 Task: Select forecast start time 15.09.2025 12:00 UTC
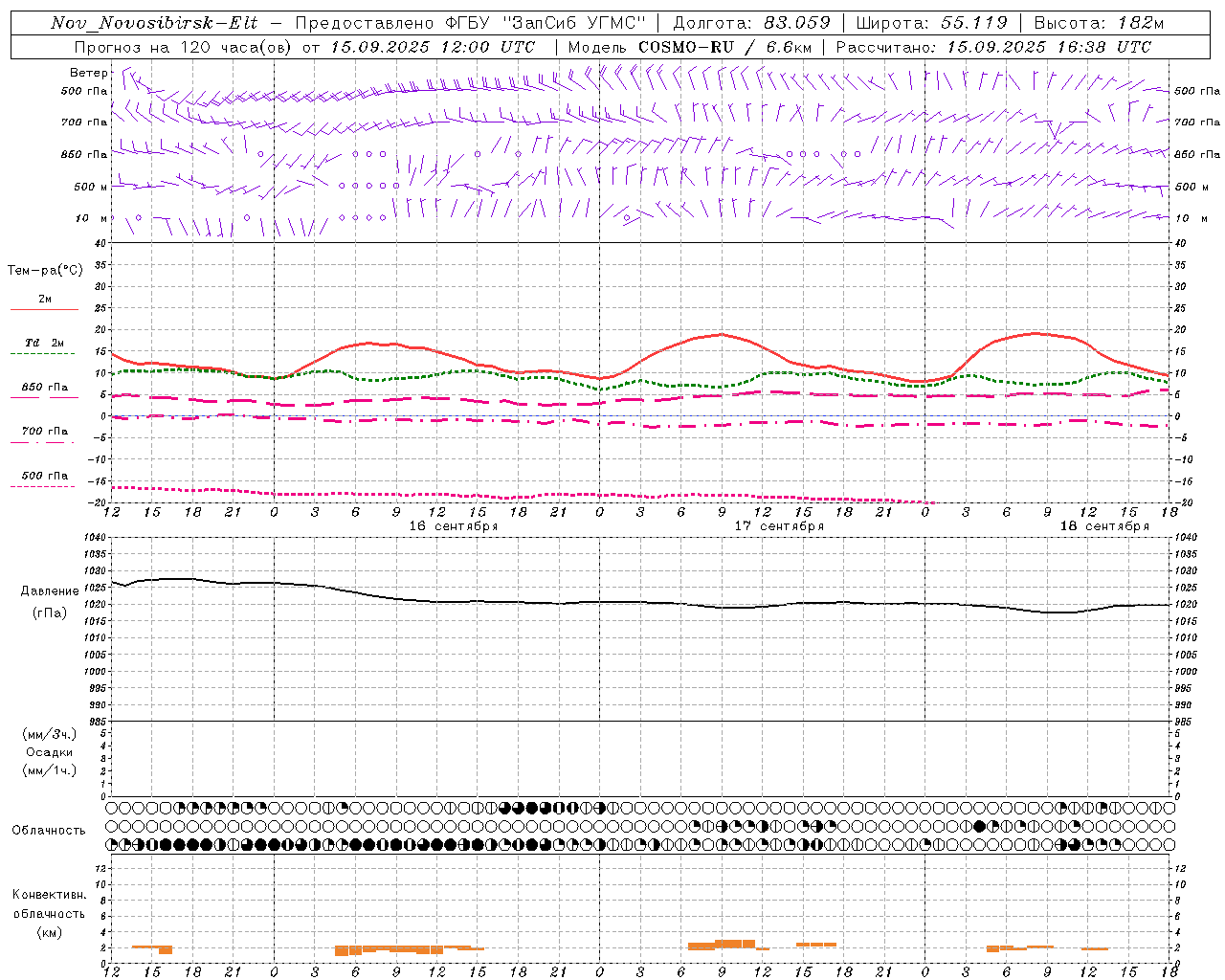pyautogui.click(x=433, y=47)
